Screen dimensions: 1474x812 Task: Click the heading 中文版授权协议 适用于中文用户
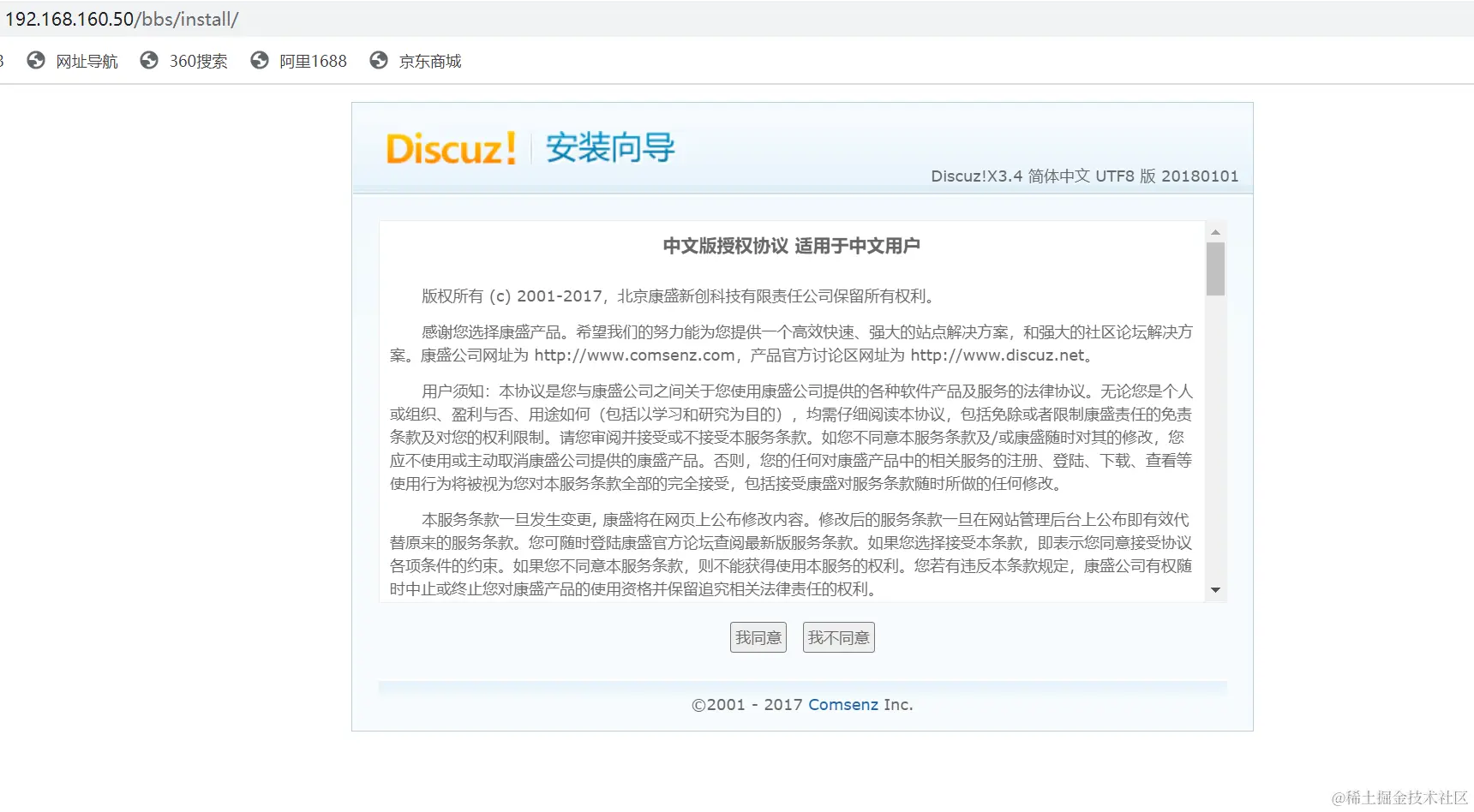pyautogui.click(x=791, y=247)
